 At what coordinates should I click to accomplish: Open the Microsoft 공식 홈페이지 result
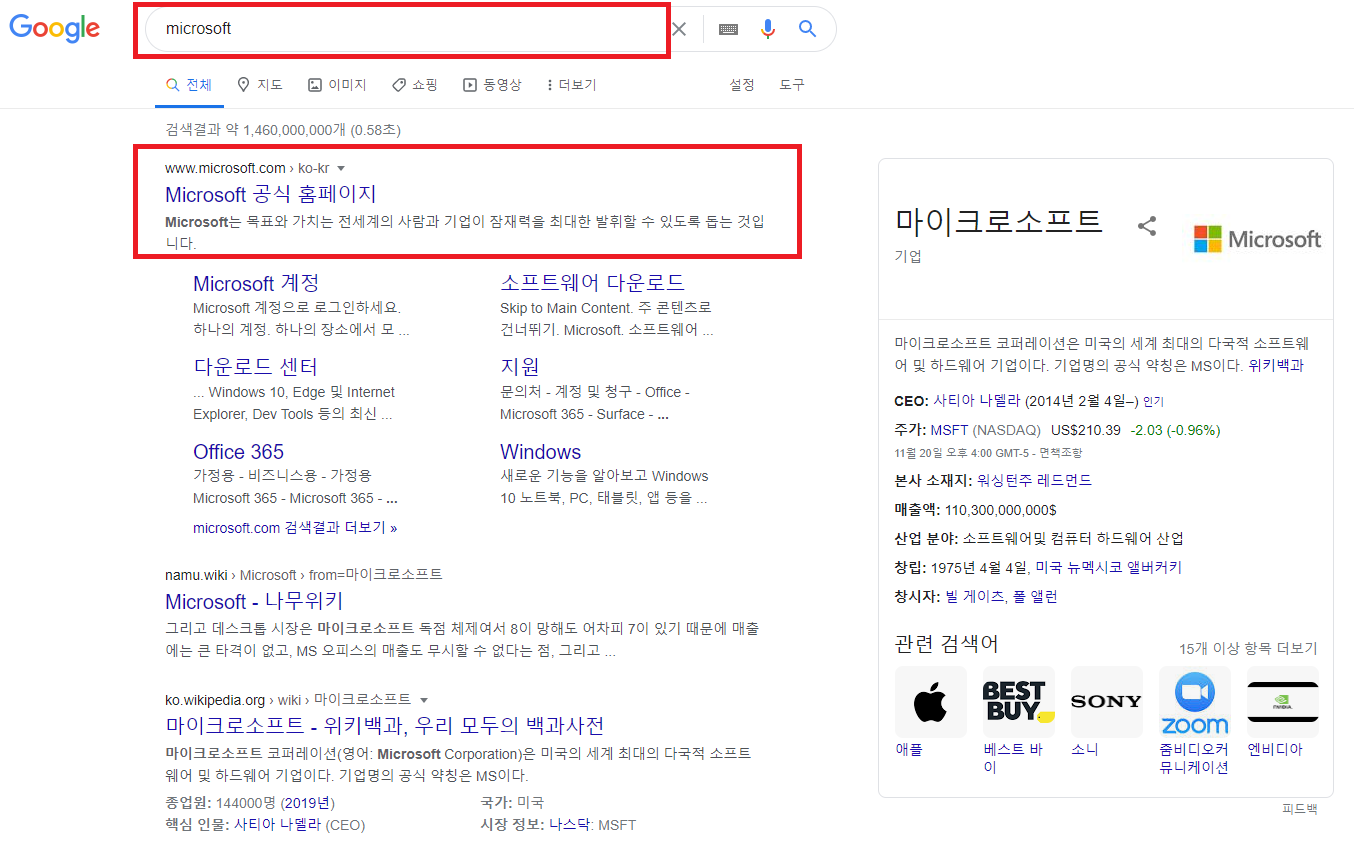tap(270, 194)
